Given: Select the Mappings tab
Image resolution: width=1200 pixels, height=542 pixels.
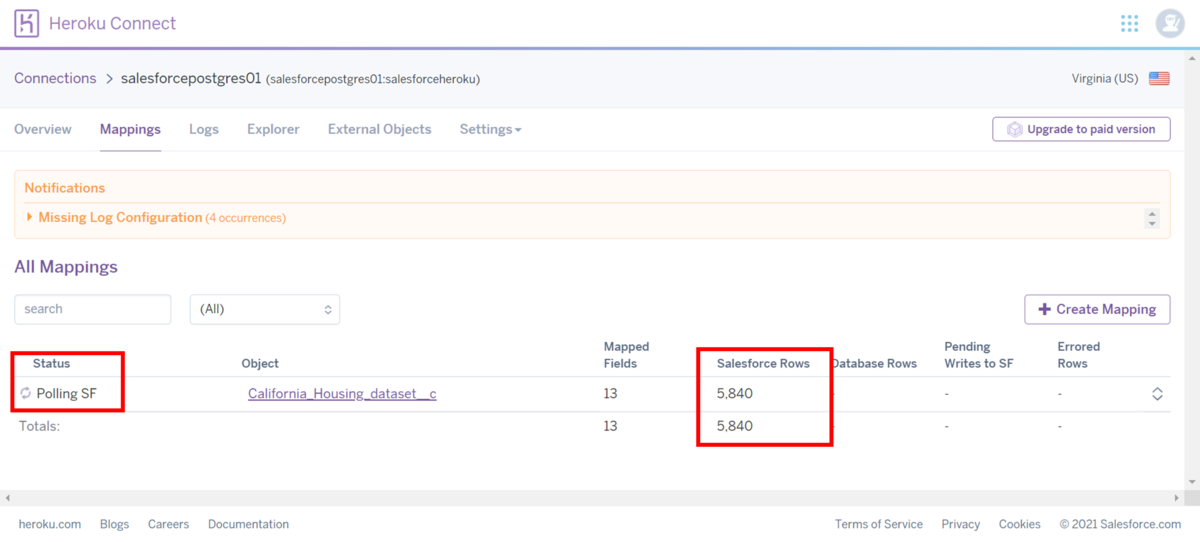Looking at the screenshot, I should tap(130, 129).
